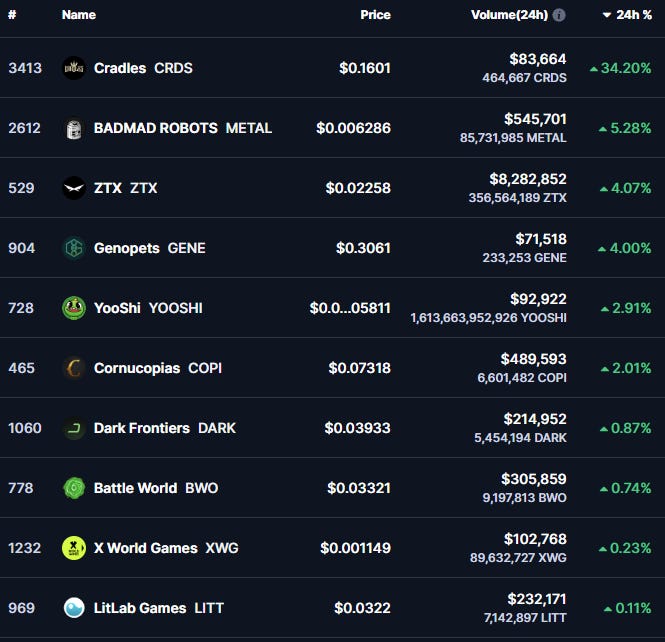Image resolution: width=665 pixels, height=642 pixels.
Task: Open the ZTX coin page link
Action: 126,188
